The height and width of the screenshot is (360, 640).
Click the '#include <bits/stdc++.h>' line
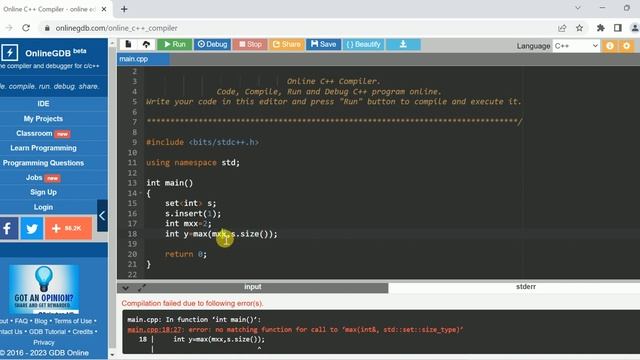pos(202,142)
